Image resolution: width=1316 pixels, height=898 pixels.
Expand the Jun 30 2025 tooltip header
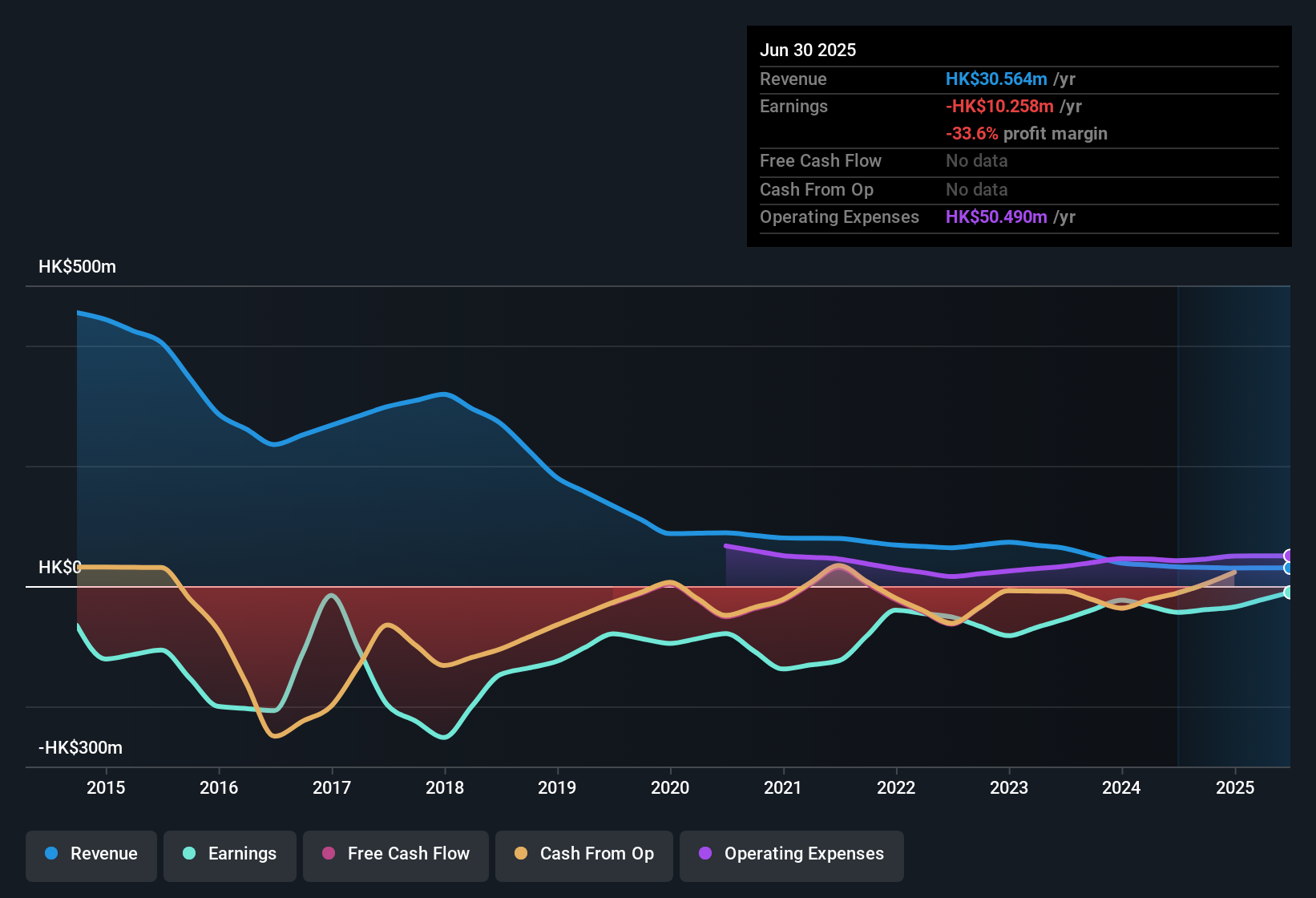[x=808, y=50]
